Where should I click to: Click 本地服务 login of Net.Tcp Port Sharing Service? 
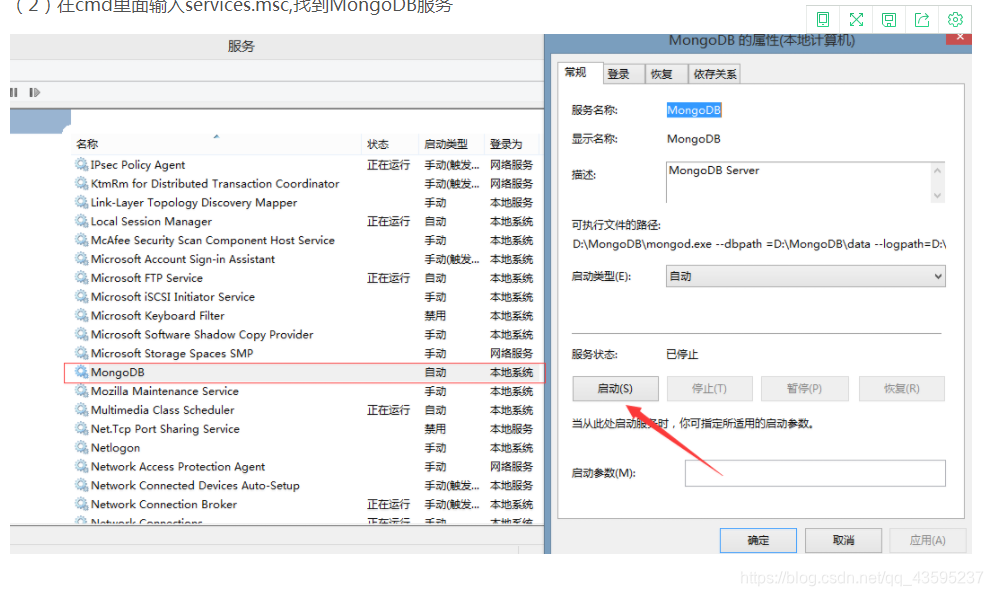[512, 429]
